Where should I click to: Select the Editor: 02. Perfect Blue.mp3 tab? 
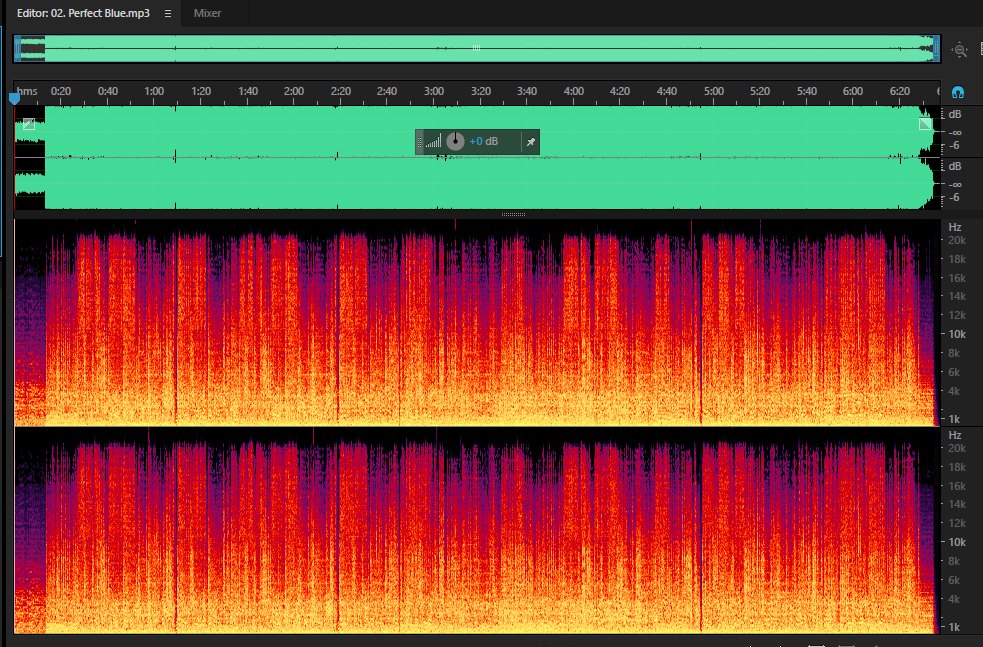[83, 13]
